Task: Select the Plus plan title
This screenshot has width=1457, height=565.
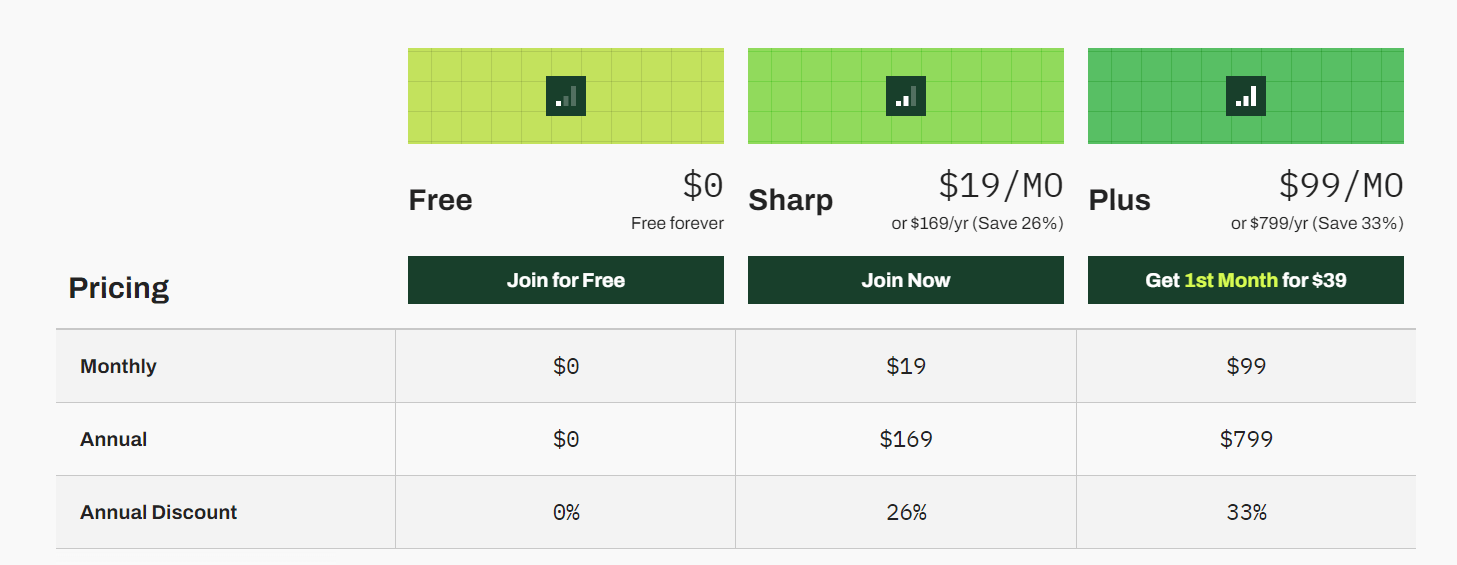Action: click(1119, 200)
